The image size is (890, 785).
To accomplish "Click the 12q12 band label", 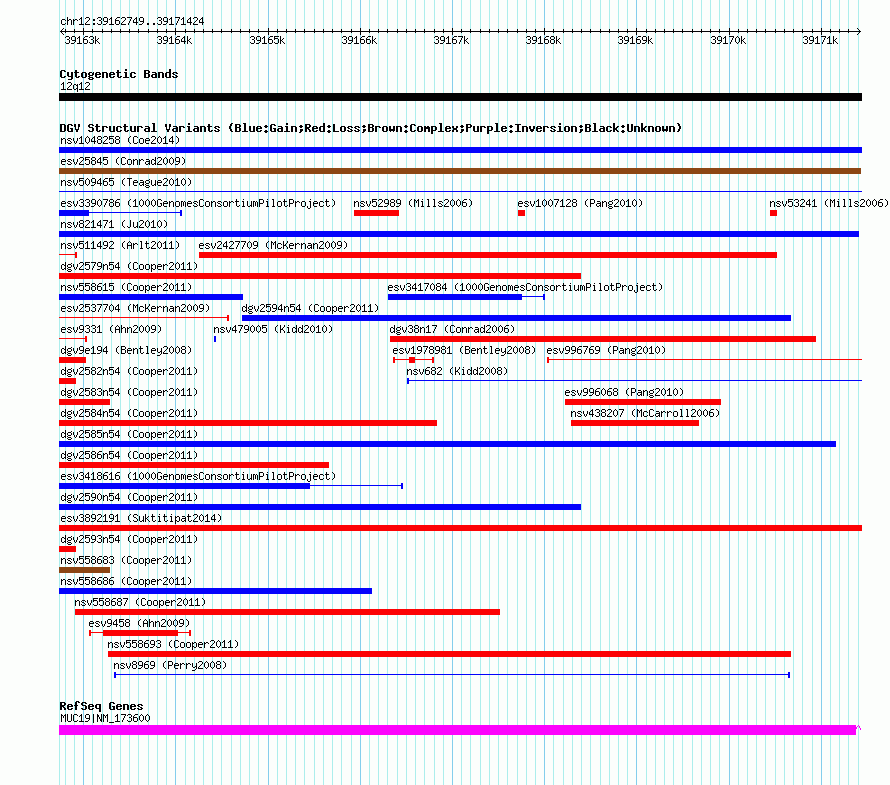I will pyautogui.click(x=75, y=86).
